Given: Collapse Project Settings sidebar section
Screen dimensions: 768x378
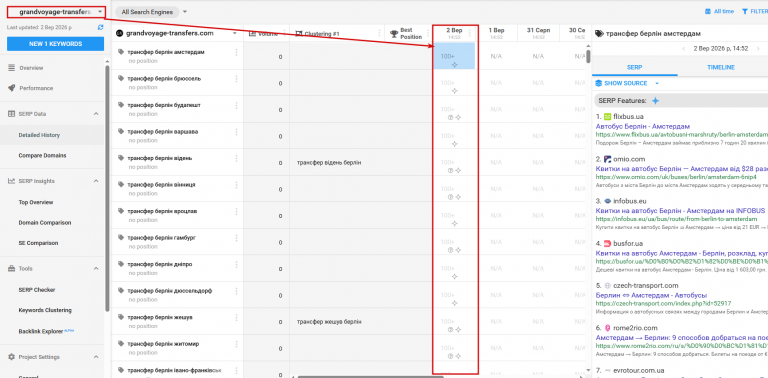Looking at the screenshot, I should coord(96,357).
